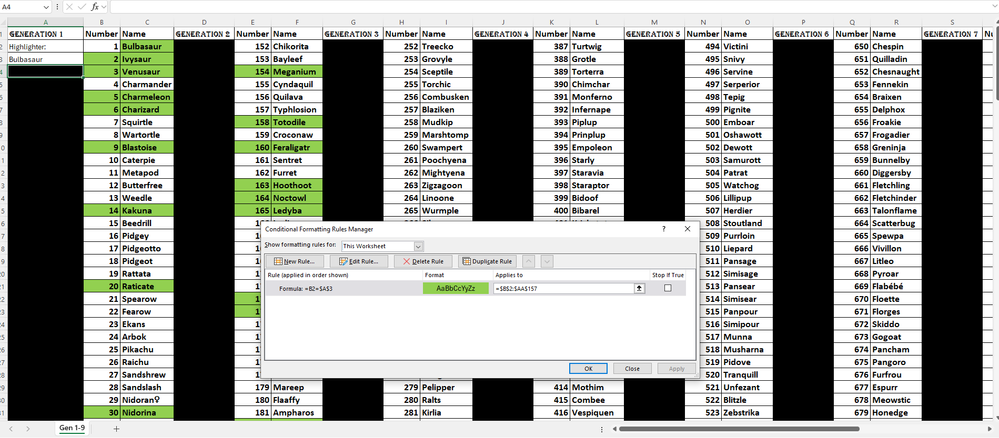This screenshot has width=999, height=438.
Task: Select cell A3 containing Bulbasaur
Action: click(45, 59)
